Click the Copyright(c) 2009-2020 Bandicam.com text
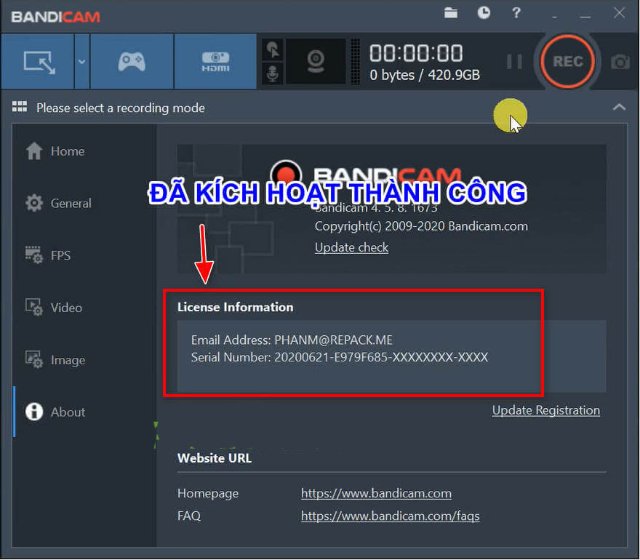The image size is (640, 560). [421, 226]
